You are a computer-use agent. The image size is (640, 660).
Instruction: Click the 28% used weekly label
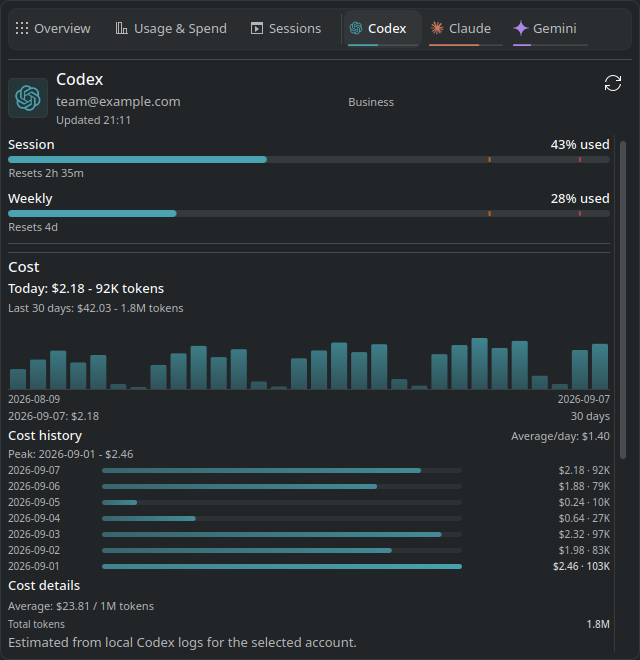(580, 198)
